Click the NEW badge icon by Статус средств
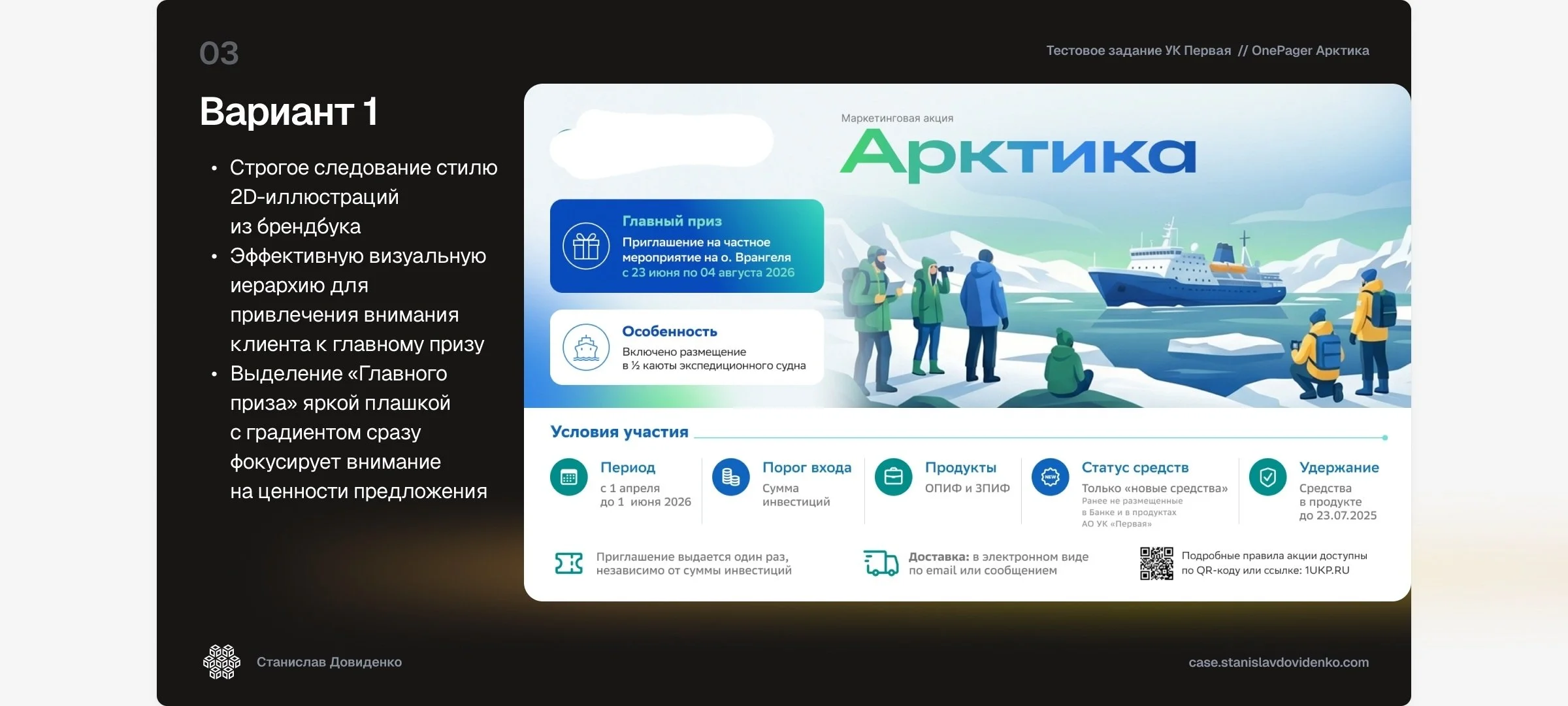 (x=1050, y=477)
